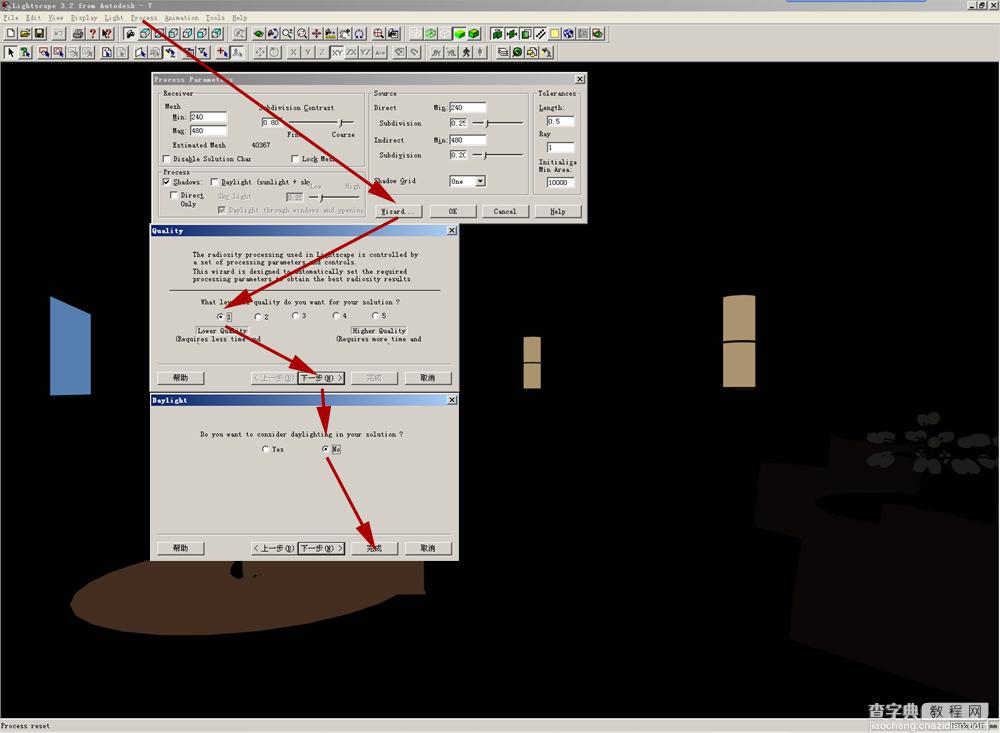Click the walking figure icon

pos(466,52)
